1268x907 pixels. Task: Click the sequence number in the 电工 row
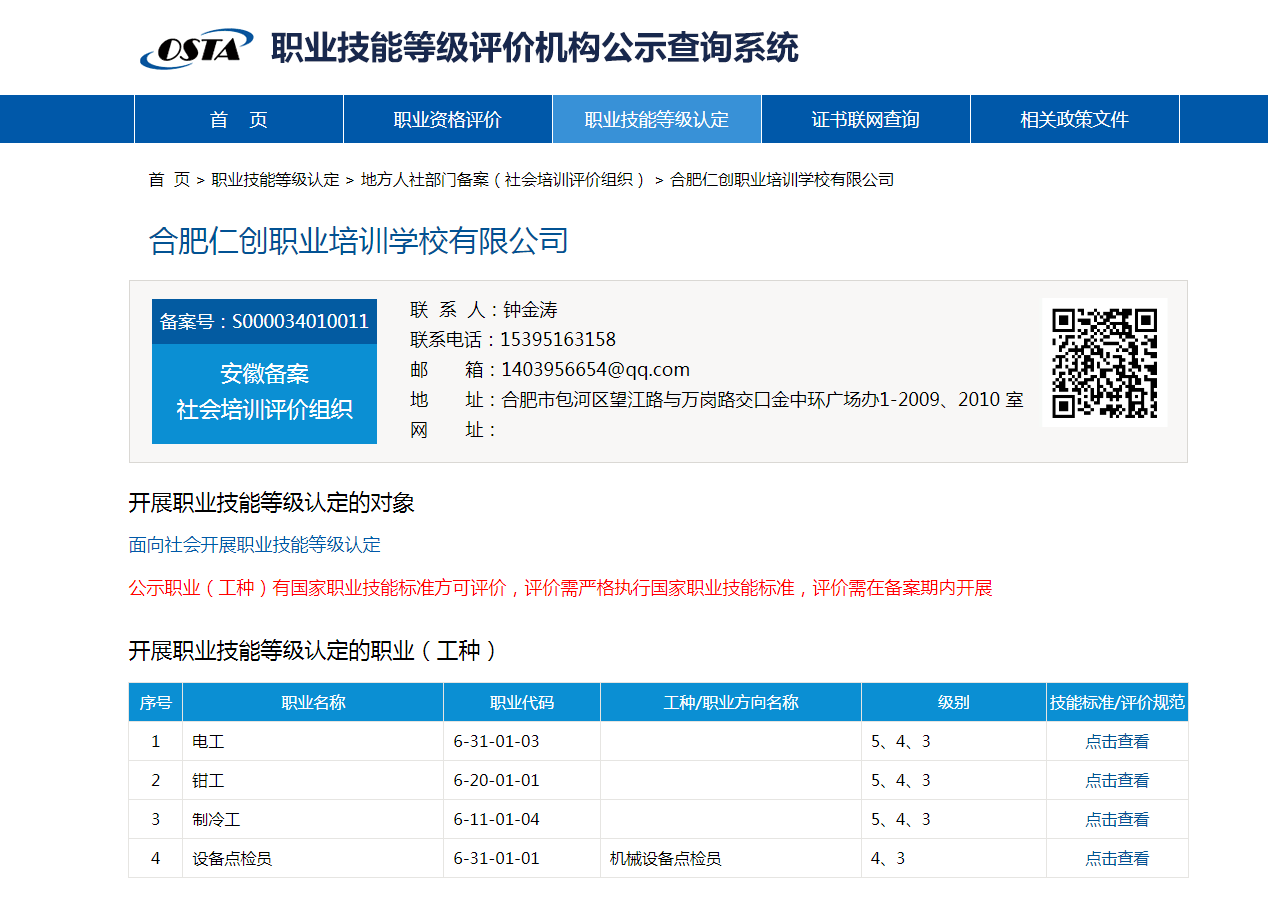click(156, 742)
